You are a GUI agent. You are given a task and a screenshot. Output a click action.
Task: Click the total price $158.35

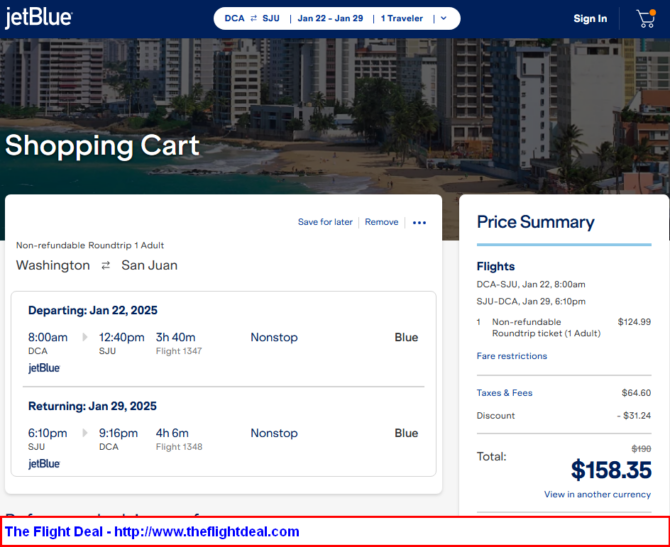pos(611,470)
